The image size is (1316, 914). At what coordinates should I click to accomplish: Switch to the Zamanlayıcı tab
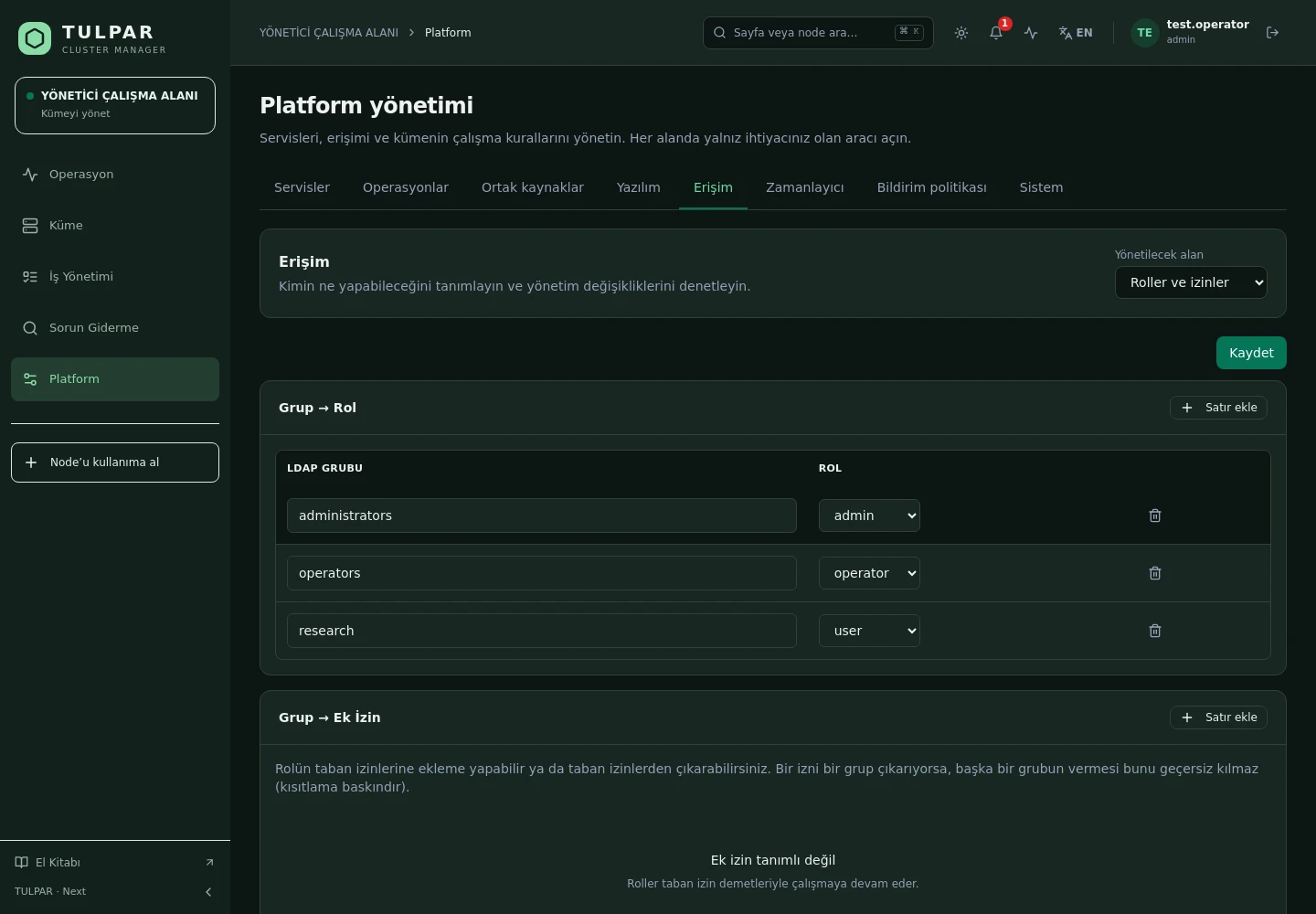[805, 187]
